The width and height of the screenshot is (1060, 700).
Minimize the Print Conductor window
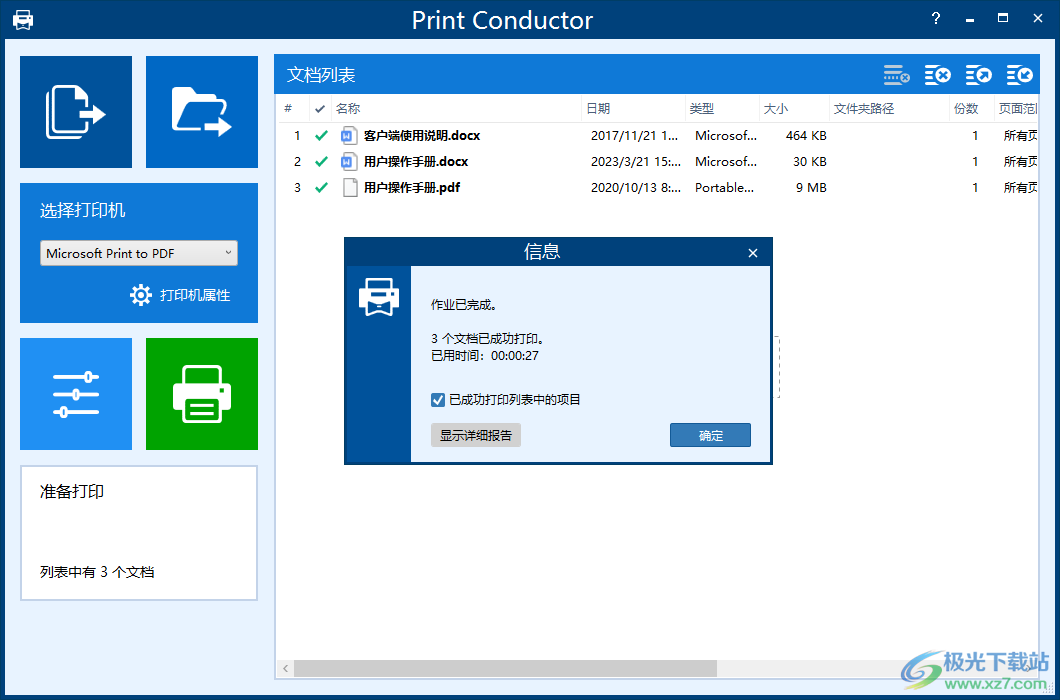click(x=970, y=19)
